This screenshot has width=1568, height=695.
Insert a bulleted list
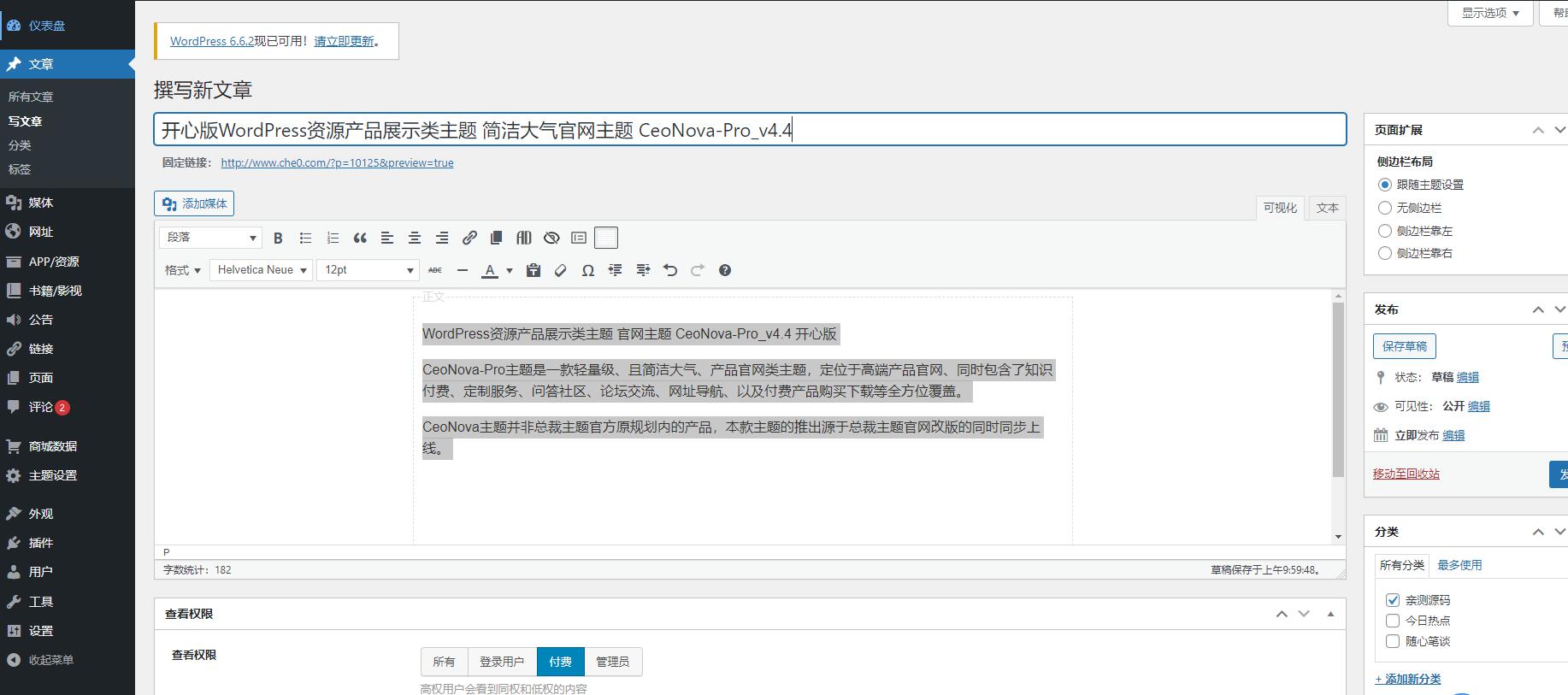pos(305,238)
